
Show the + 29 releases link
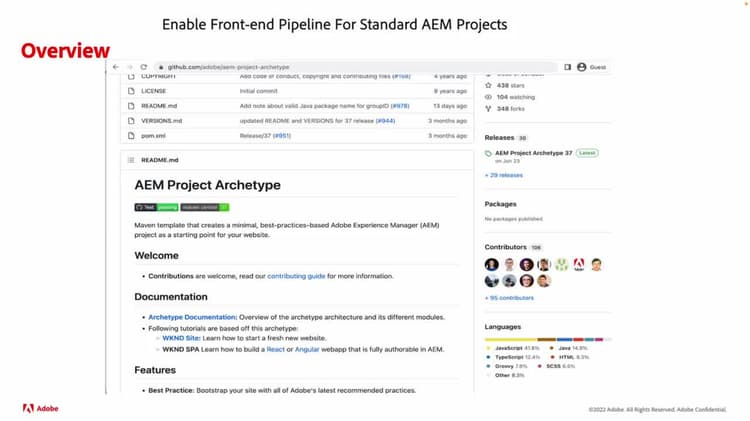point(504,175)
